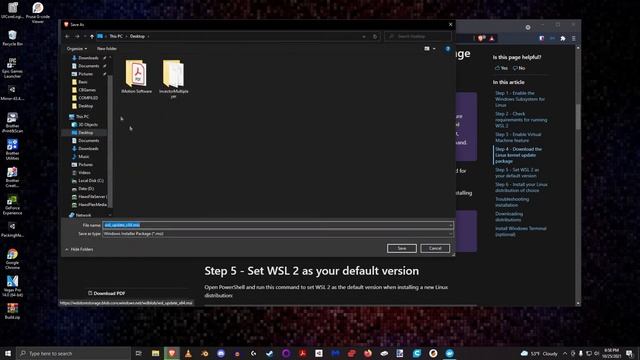This screenshot has height=360, width=640.
Task: Click Download PDF link in browser
Action: point(107,293)
